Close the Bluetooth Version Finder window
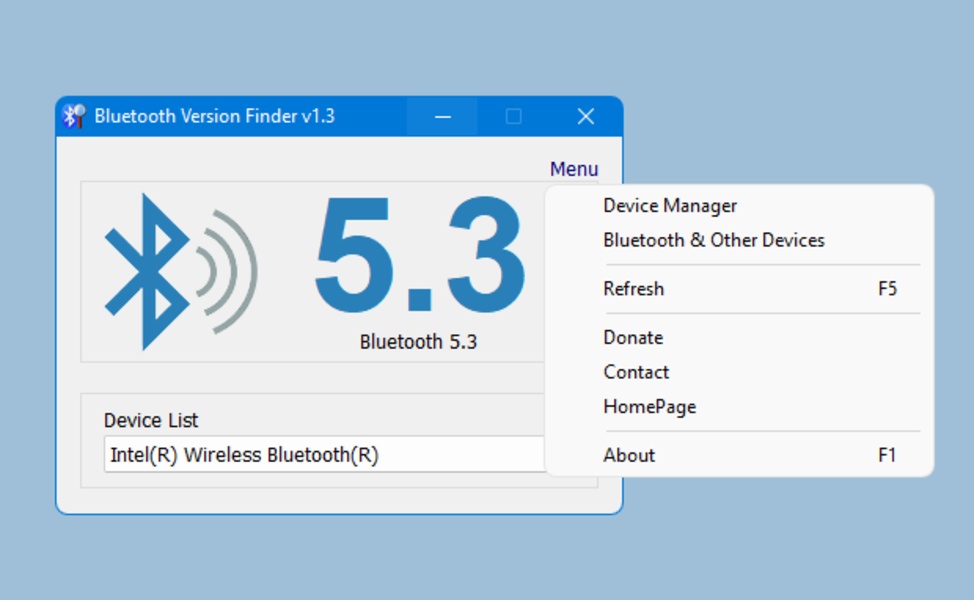The image size is (974, 600). [x=586, y=116]
